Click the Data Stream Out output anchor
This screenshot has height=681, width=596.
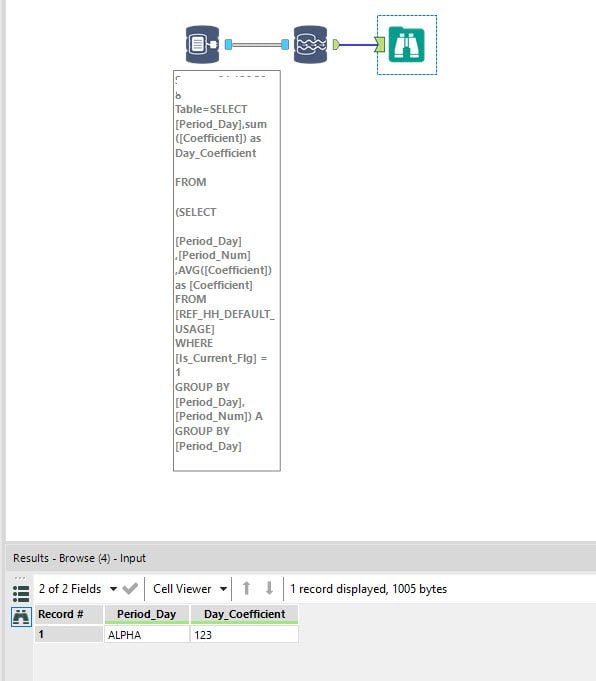pos(336,44)
